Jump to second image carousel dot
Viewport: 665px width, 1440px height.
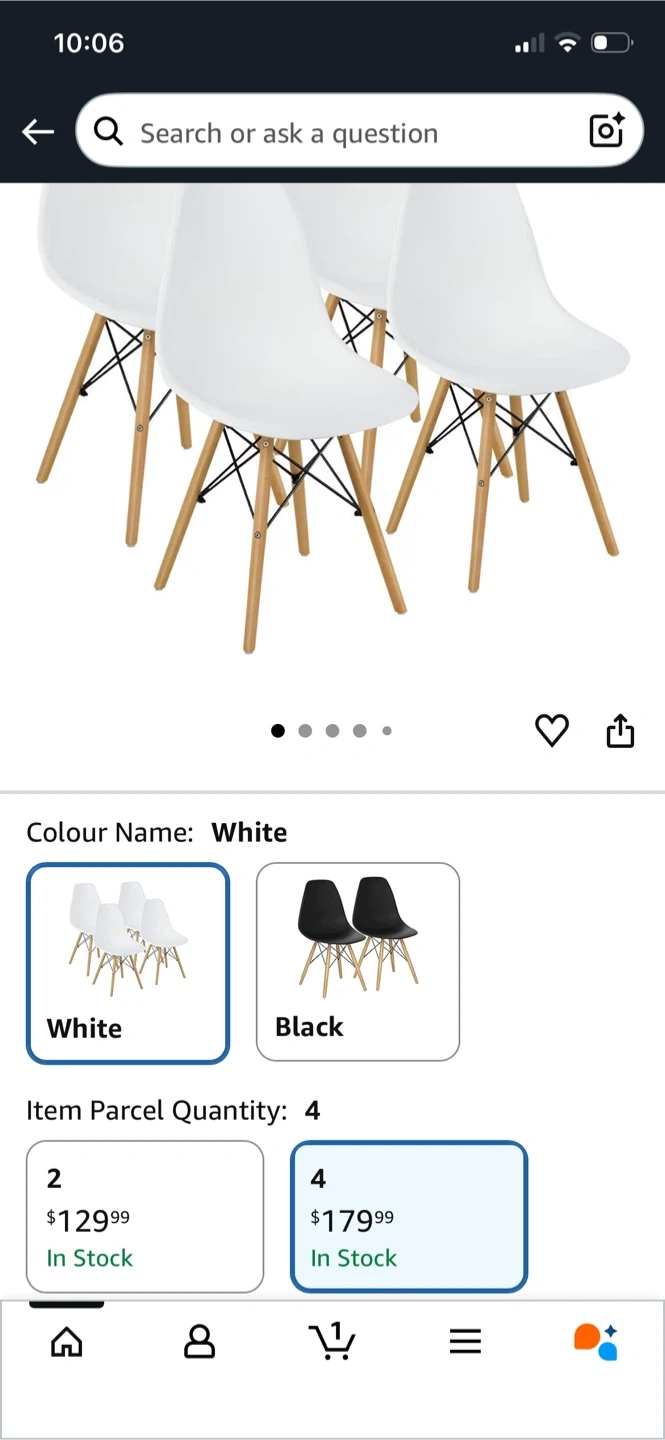tap(305, 731)
